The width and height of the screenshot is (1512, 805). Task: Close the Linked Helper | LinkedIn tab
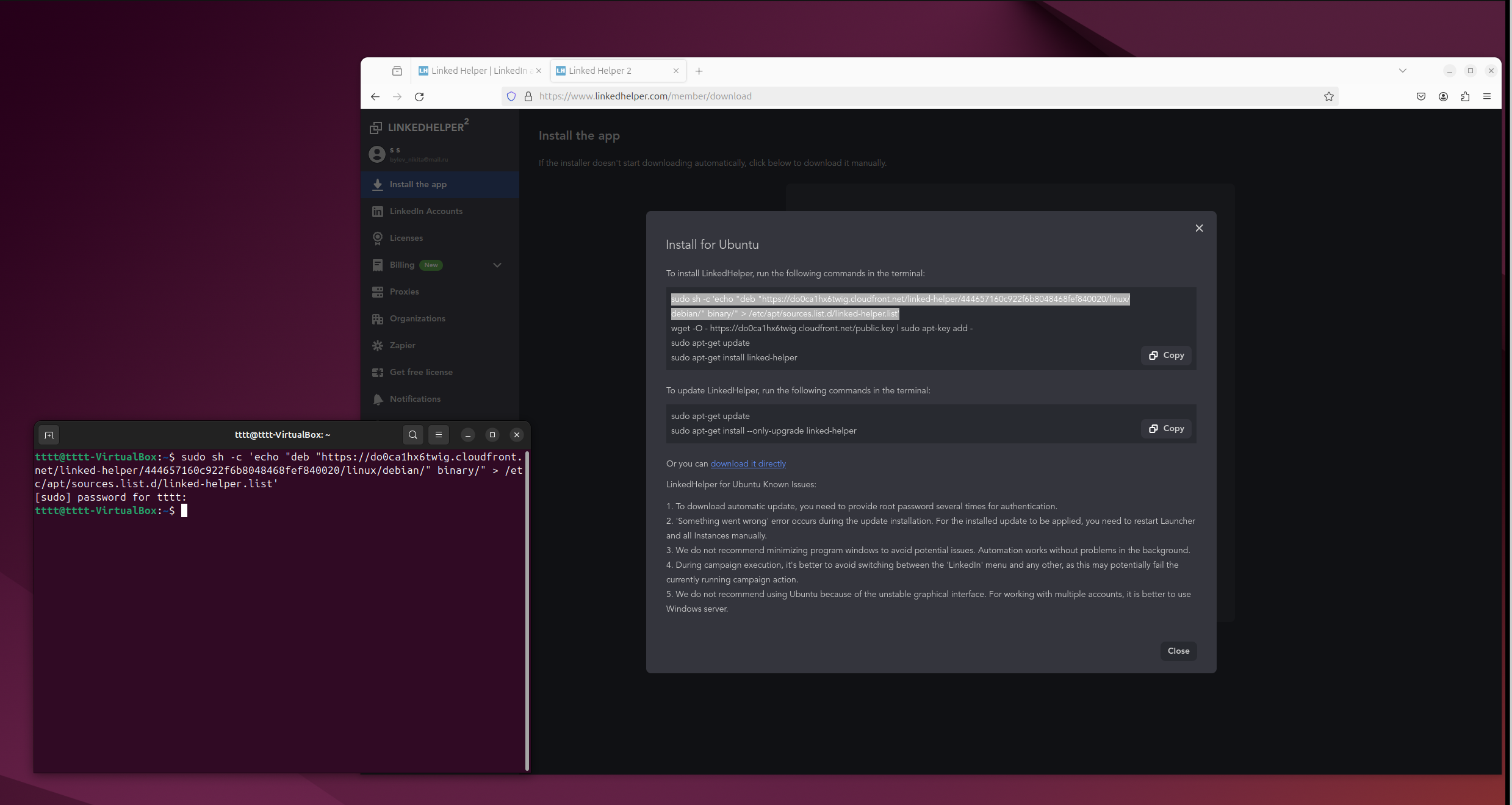(539, 71)
